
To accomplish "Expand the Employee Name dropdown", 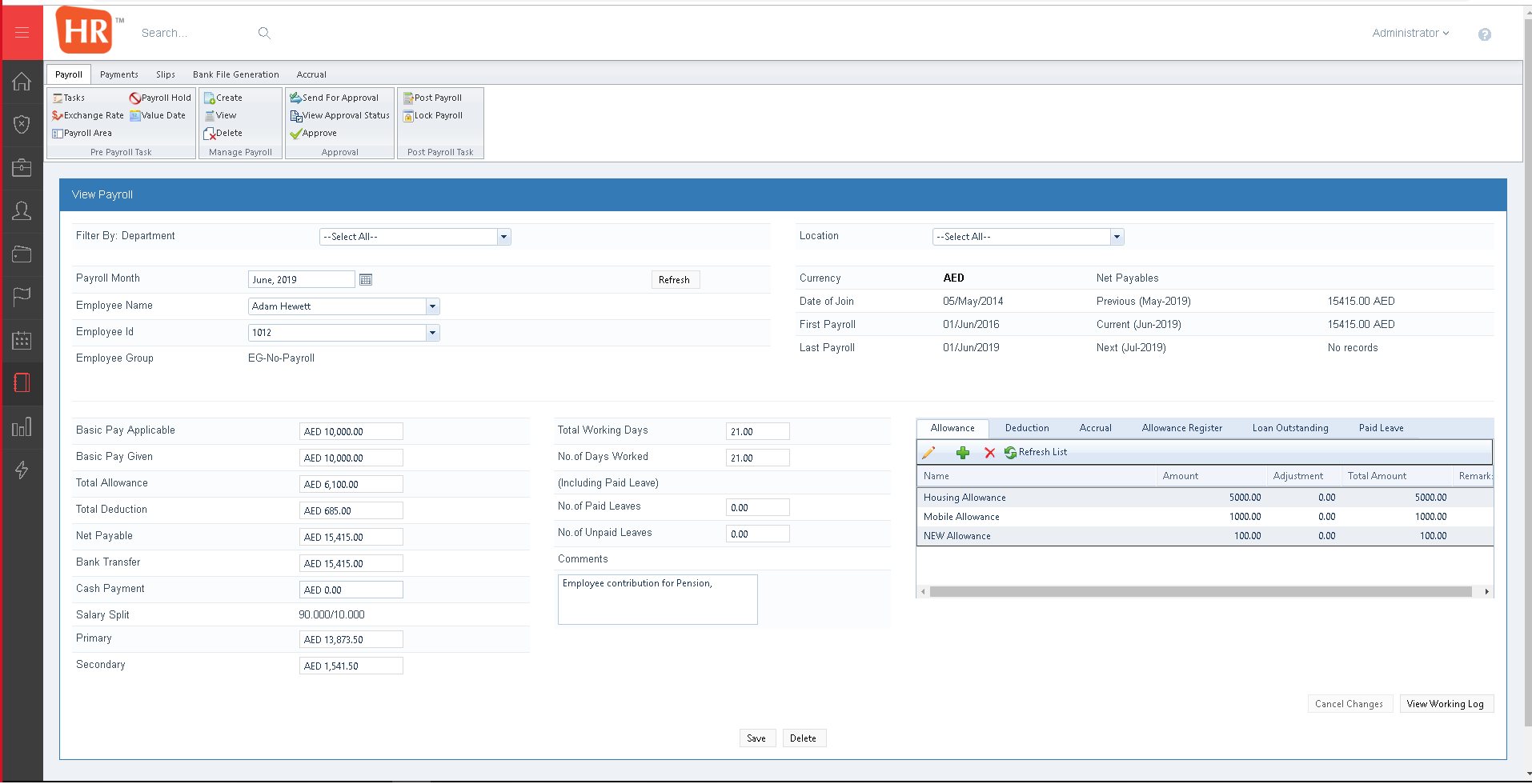I will click(432, 306).
